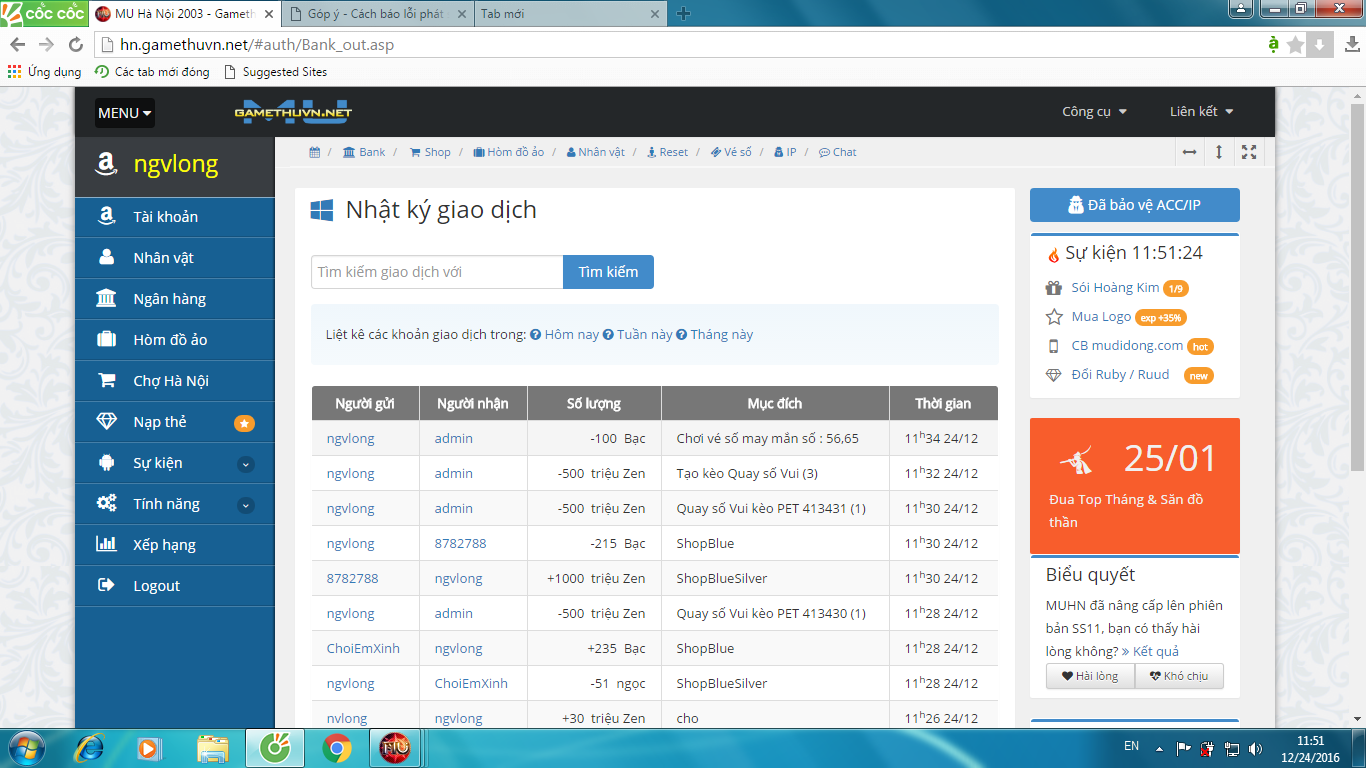Click the GameThuVN MU logo
This screenshot has width=1366, height=768.
point(293,111)
